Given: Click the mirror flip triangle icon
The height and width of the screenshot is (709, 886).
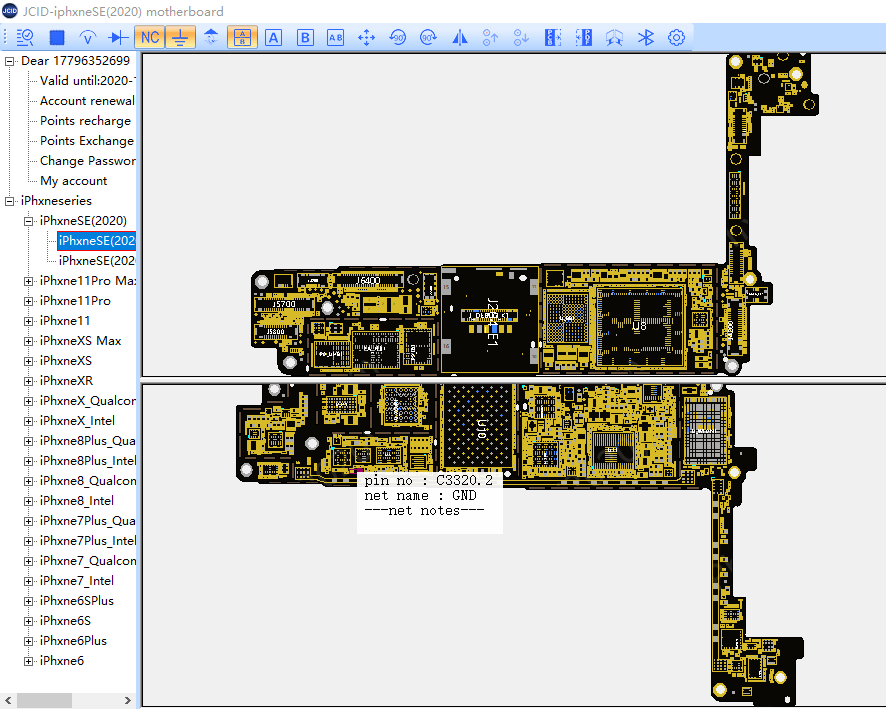Looking at the screenshot, I should [459, 38].
